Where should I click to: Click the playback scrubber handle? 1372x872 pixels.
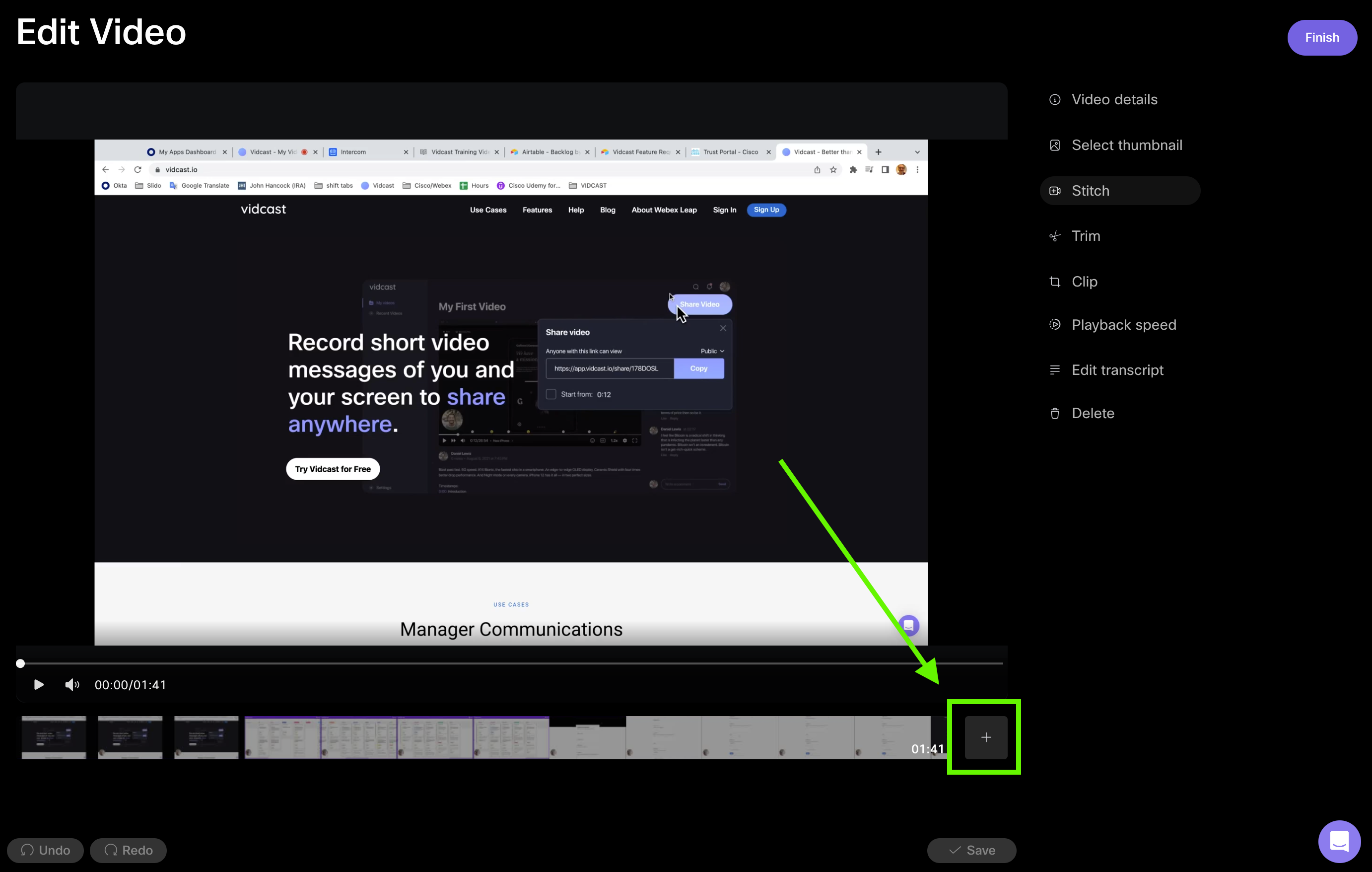[20, 663]
